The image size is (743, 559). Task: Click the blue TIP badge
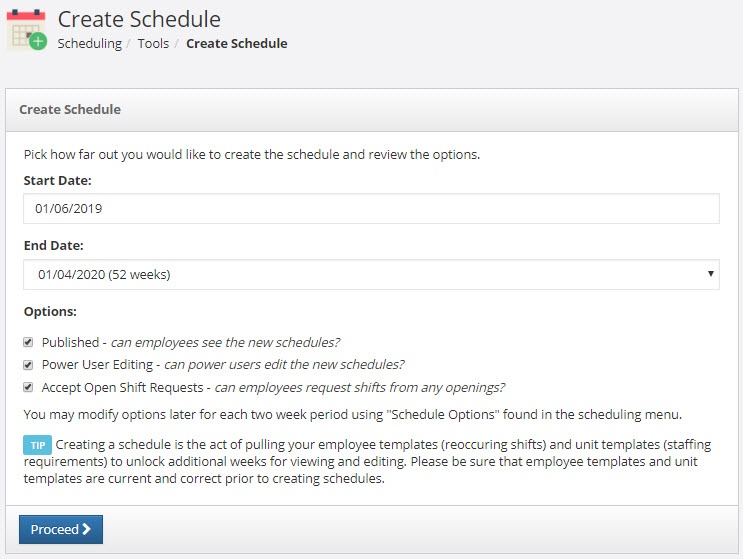[x=37, y=445]
